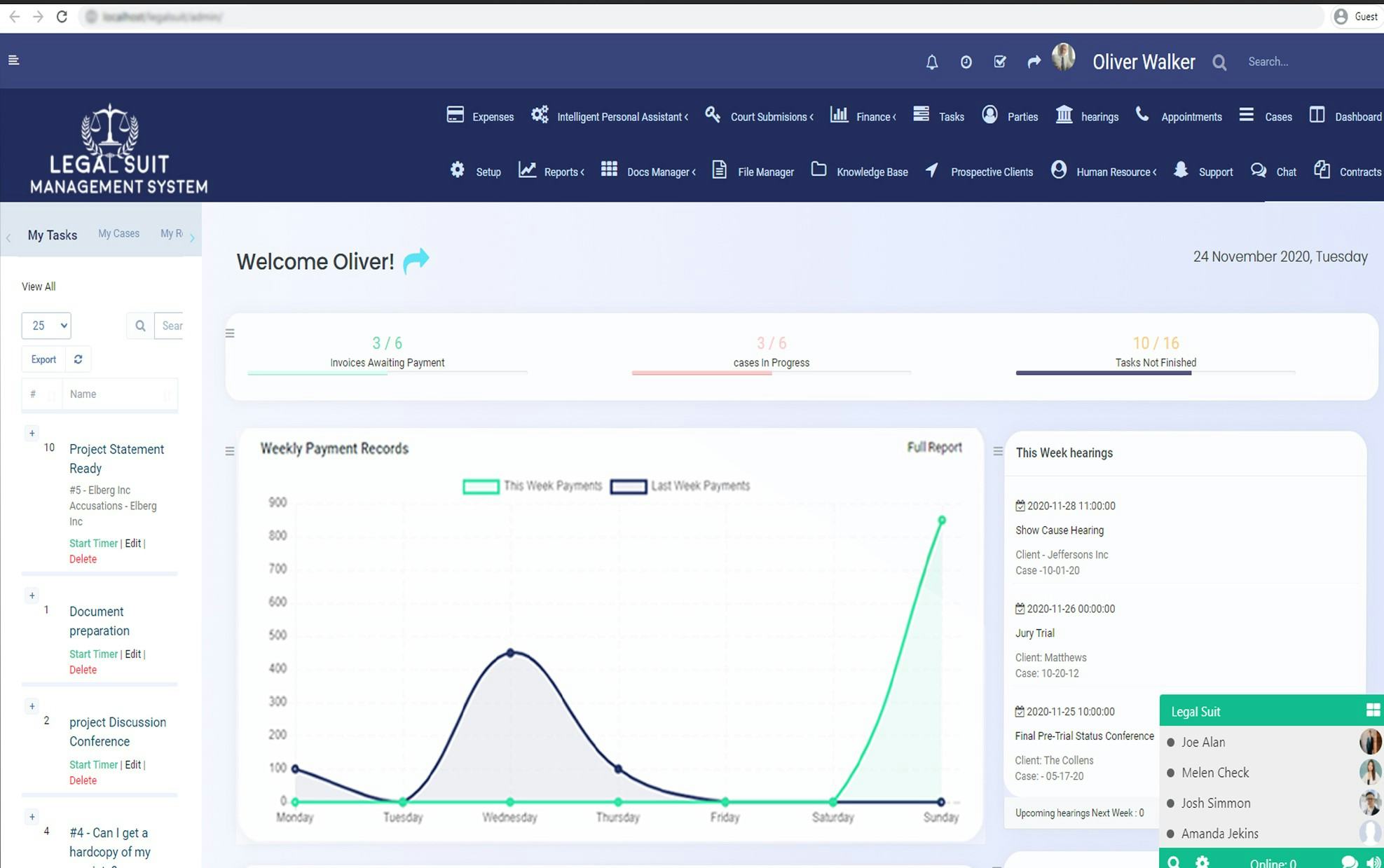Viewport: 1384px width, 868px height.
Task: Switch to the My Cases tab
Action: 118,233
